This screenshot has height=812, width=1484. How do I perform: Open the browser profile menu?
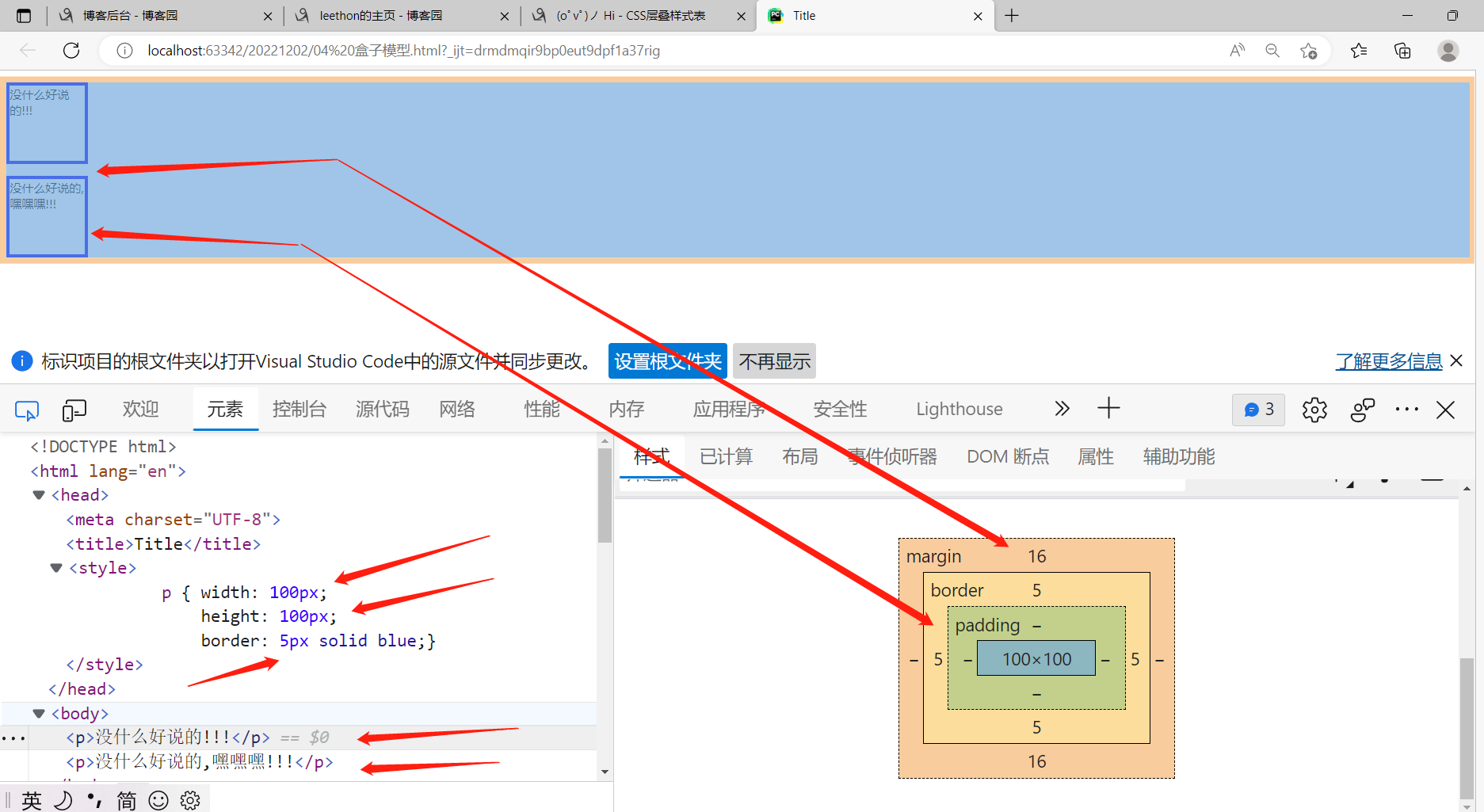click(1448, 51)
